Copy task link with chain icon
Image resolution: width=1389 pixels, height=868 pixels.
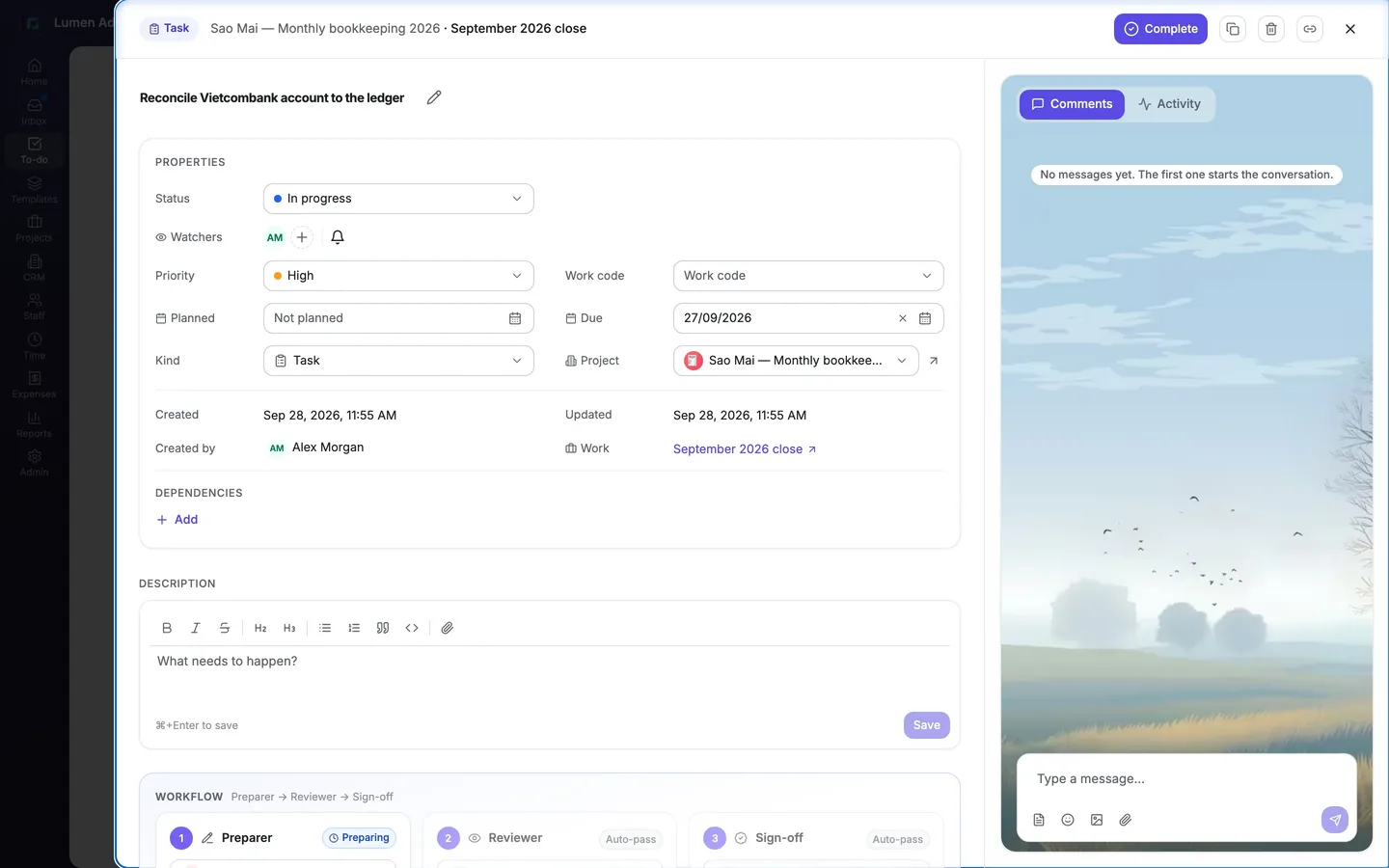coord(1310,29)
